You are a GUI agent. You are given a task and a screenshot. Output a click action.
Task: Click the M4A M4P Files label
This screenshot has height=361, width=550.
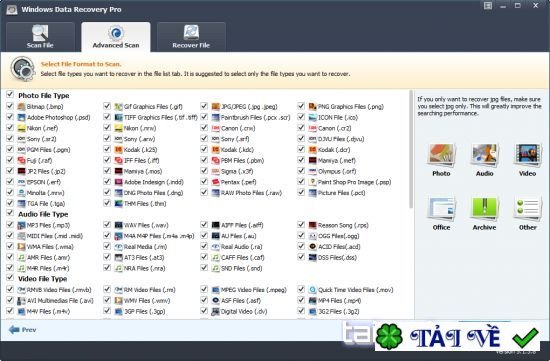[x=159, y=236]
